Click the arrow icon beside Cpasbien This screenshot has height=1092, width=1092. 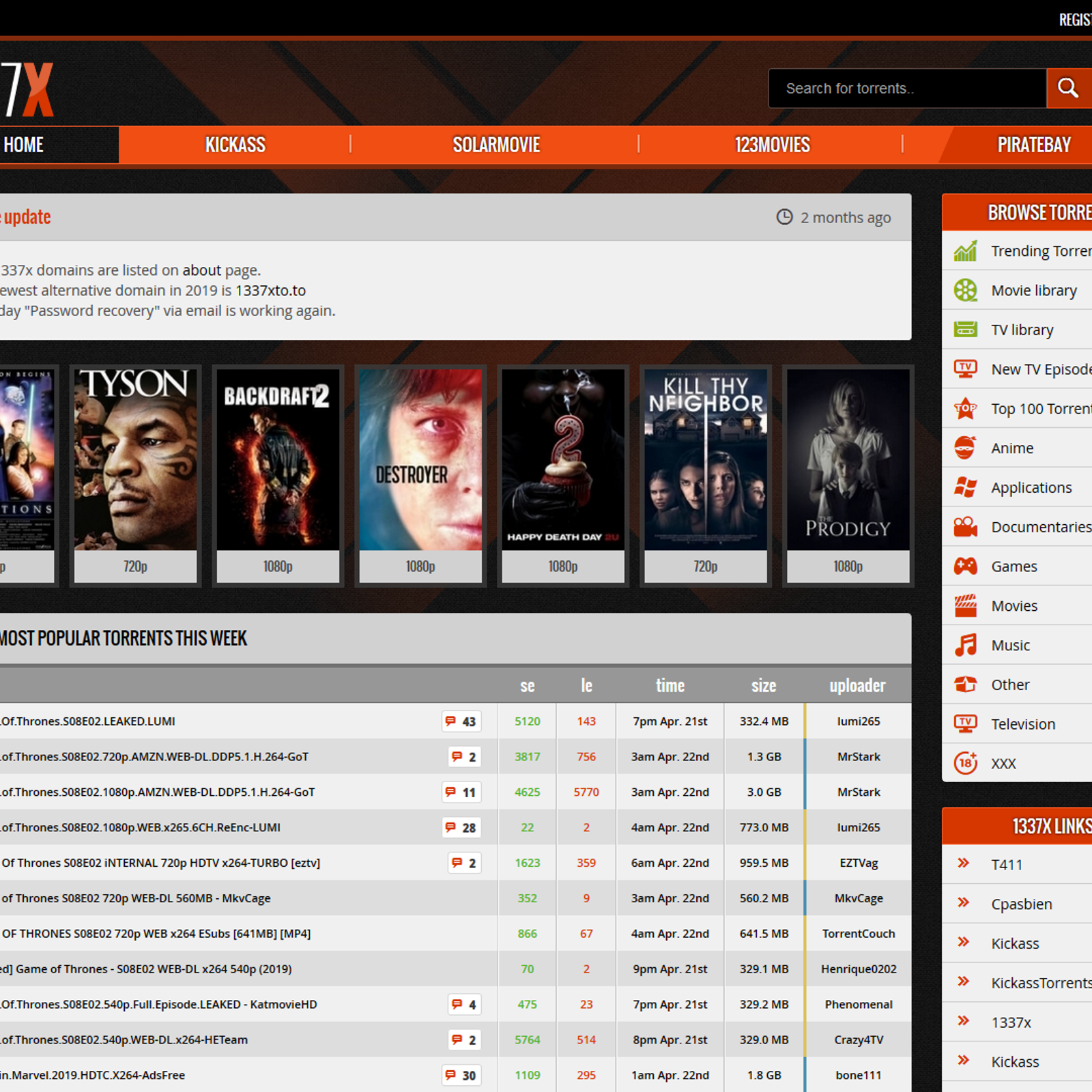[x=963, y=903]
